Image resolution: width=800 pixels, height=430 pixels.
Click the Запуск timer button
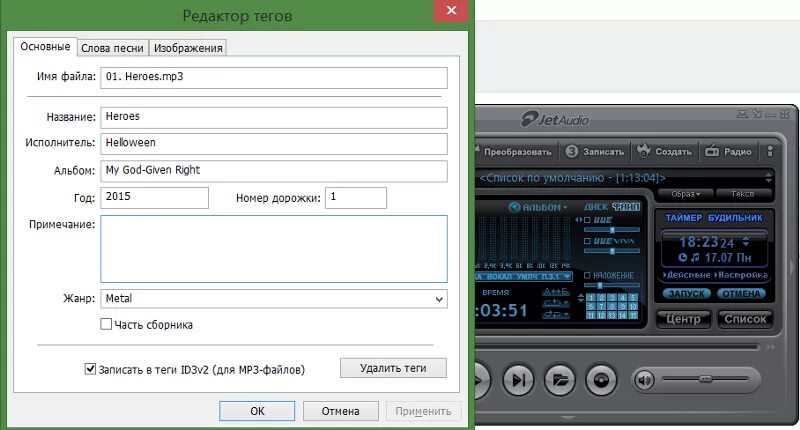686,293
